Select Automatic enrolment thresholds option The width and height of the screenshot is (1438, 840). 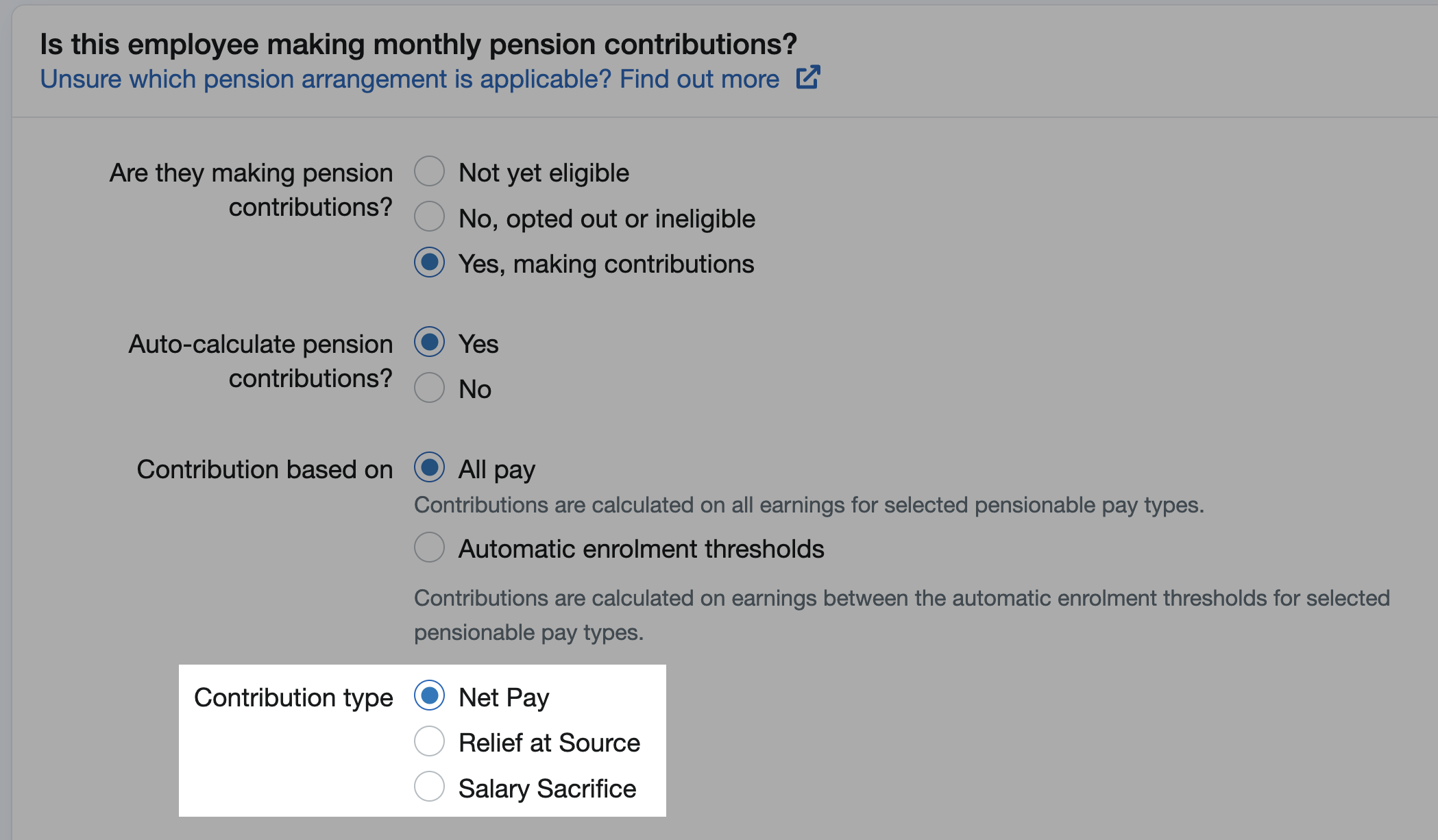point(429,547)
